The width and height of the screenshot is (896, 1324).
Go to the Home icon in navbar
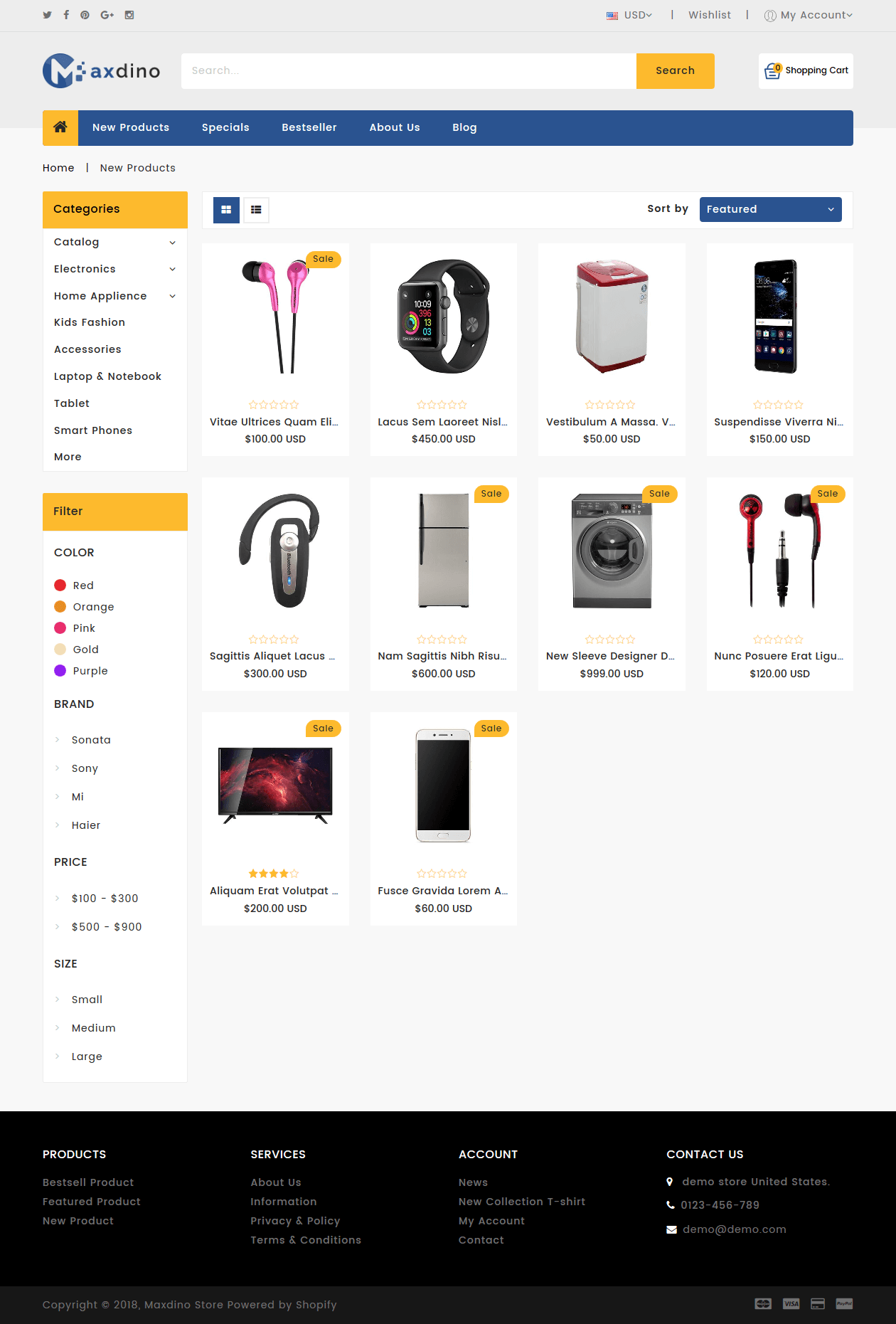pyautogui.click(x=60, y=127)
